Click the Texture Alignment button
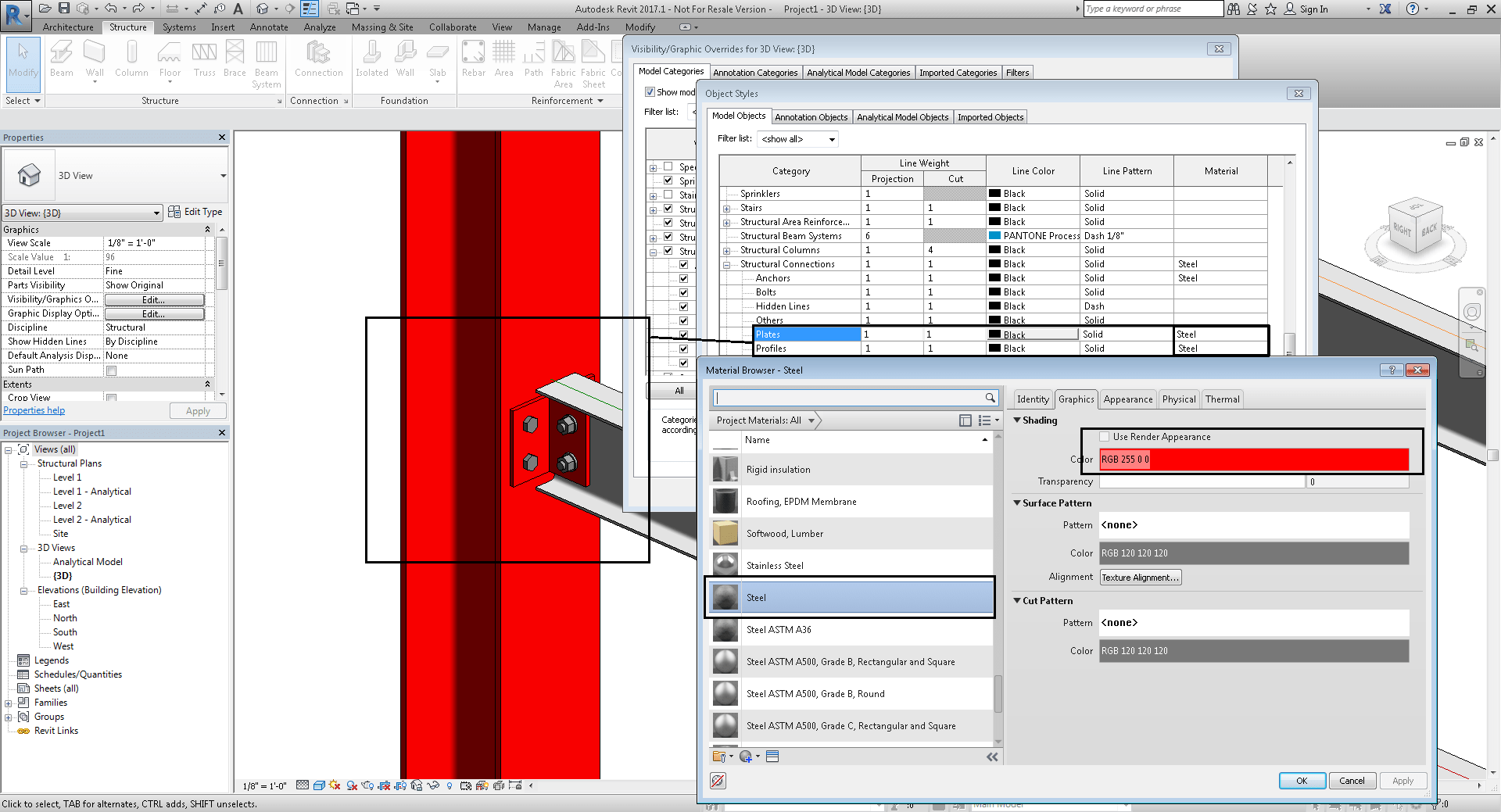1501x812 pixels. [1141, 578]
